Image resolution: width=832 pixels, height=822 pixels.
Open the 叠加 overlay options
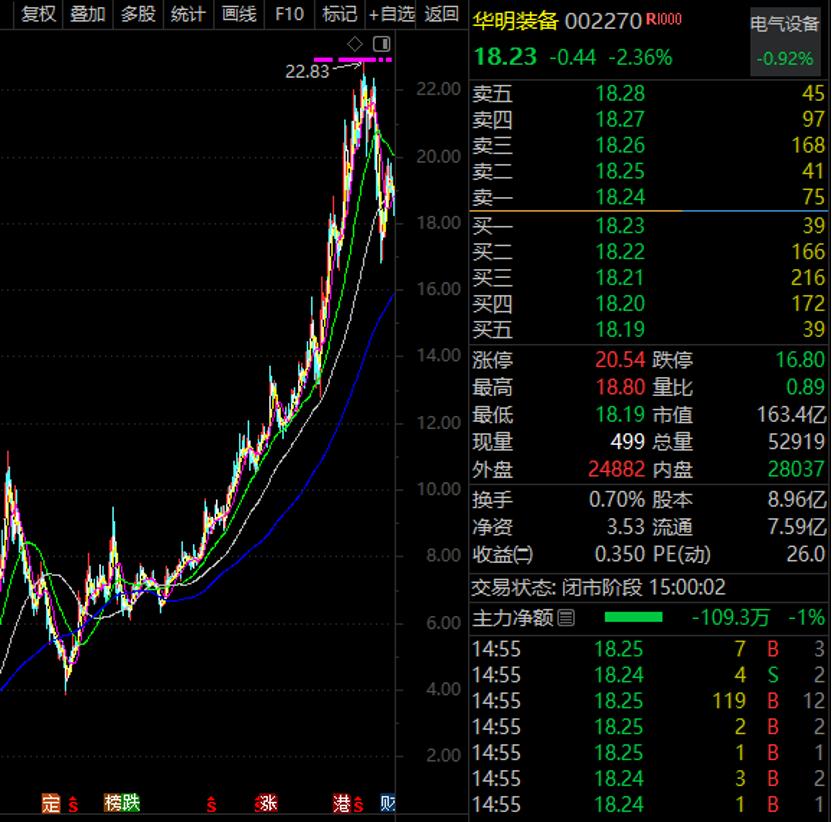click(88, 14)
